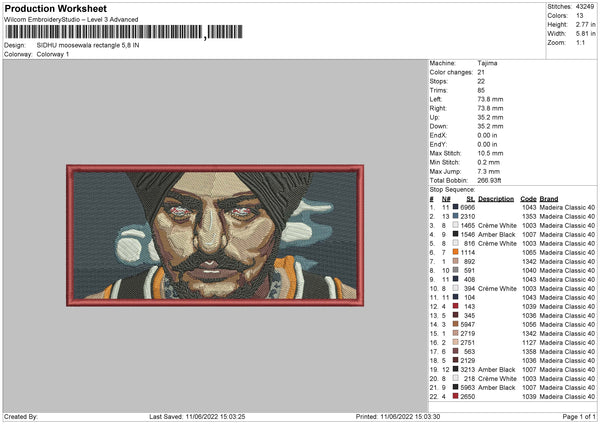Click the blue swatch for stop 2
Image resolution: width=600 pixels, height=424 pixels.
point(455,216)
